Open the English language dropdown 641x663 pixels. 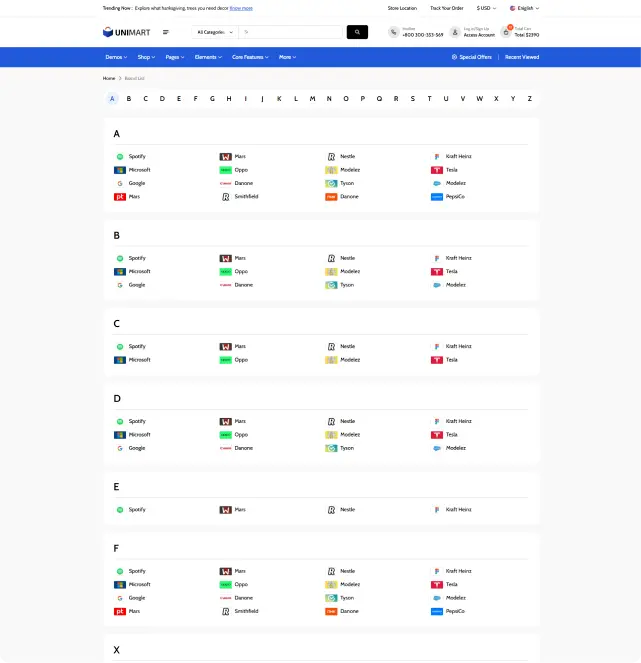(x=524, y=7)
